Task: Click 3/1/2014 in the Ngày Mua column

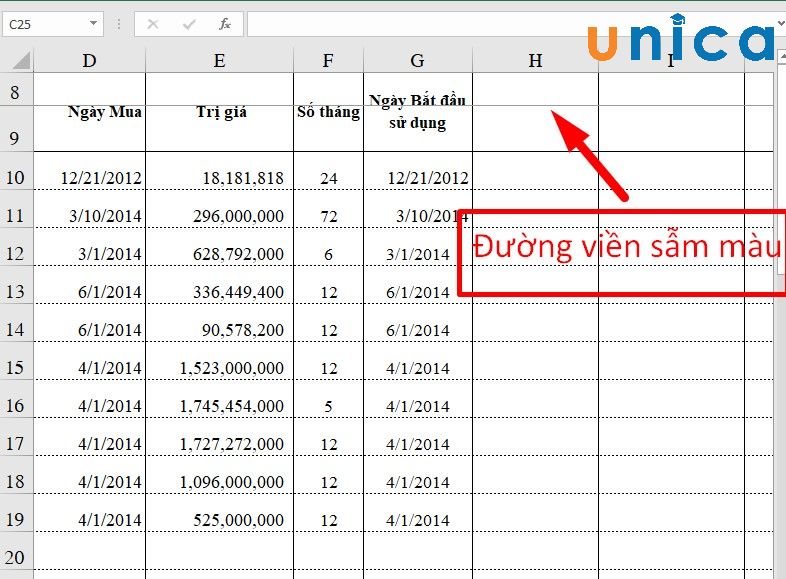Action: coord(89,247)
